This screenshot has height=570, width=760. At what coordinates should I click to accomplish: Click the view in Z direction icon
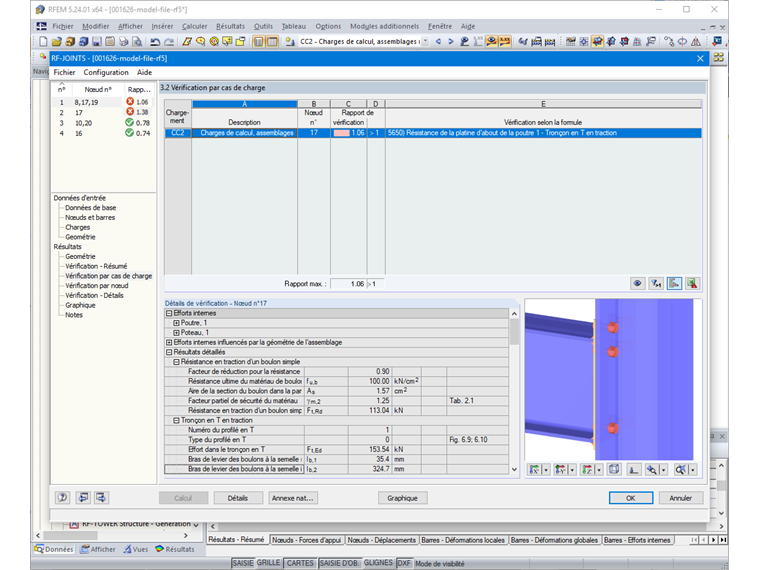click(x=587, y=470)
